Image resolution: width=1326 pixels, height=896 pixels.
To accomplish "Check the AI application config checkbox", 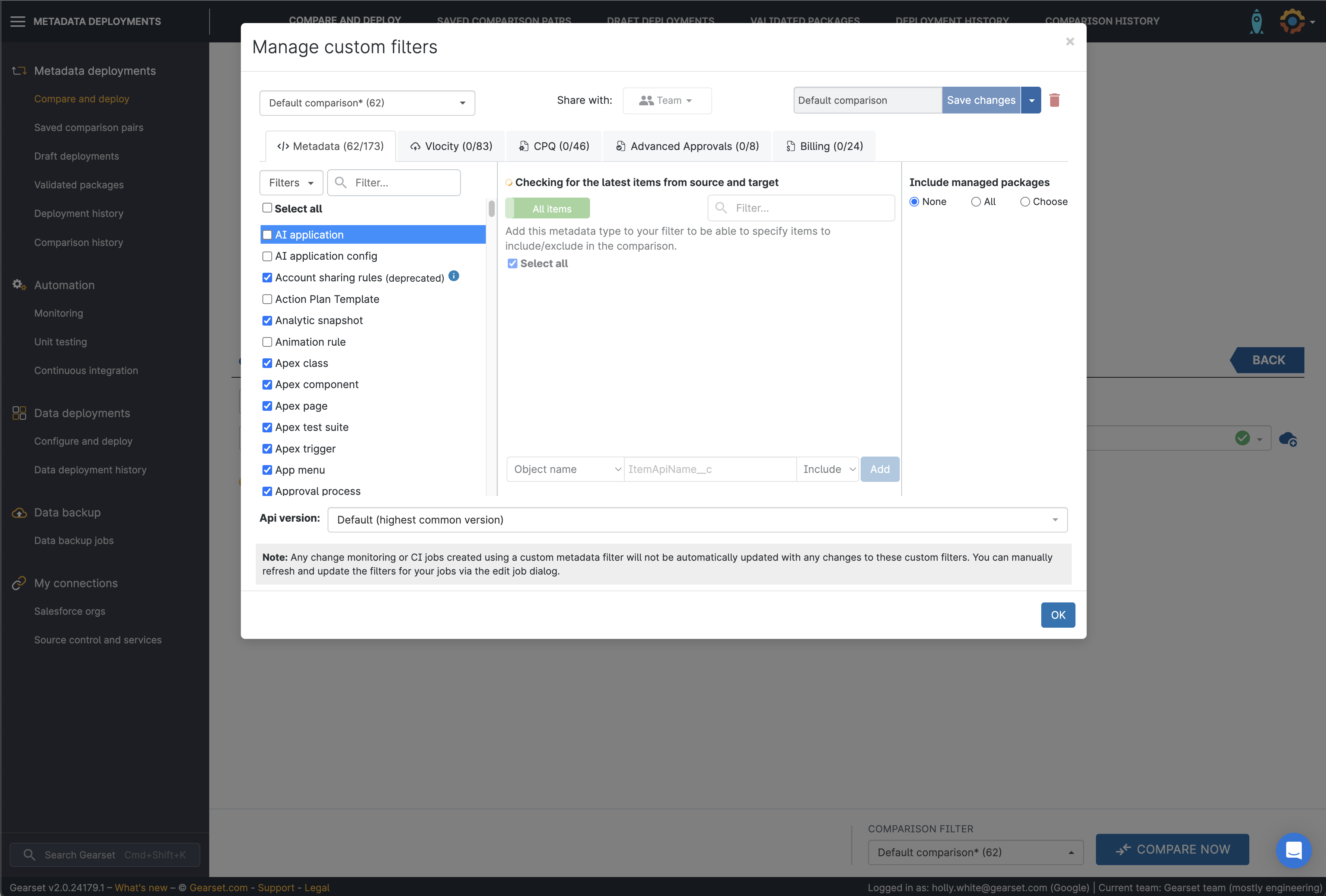I will [x=267, y=257].
